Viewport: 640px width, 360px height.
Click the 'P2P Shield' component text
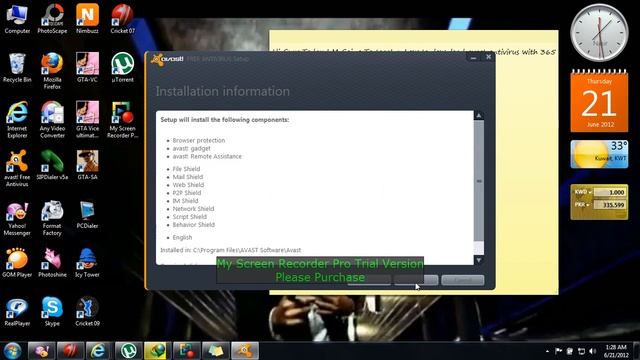[x=187, y=193]
